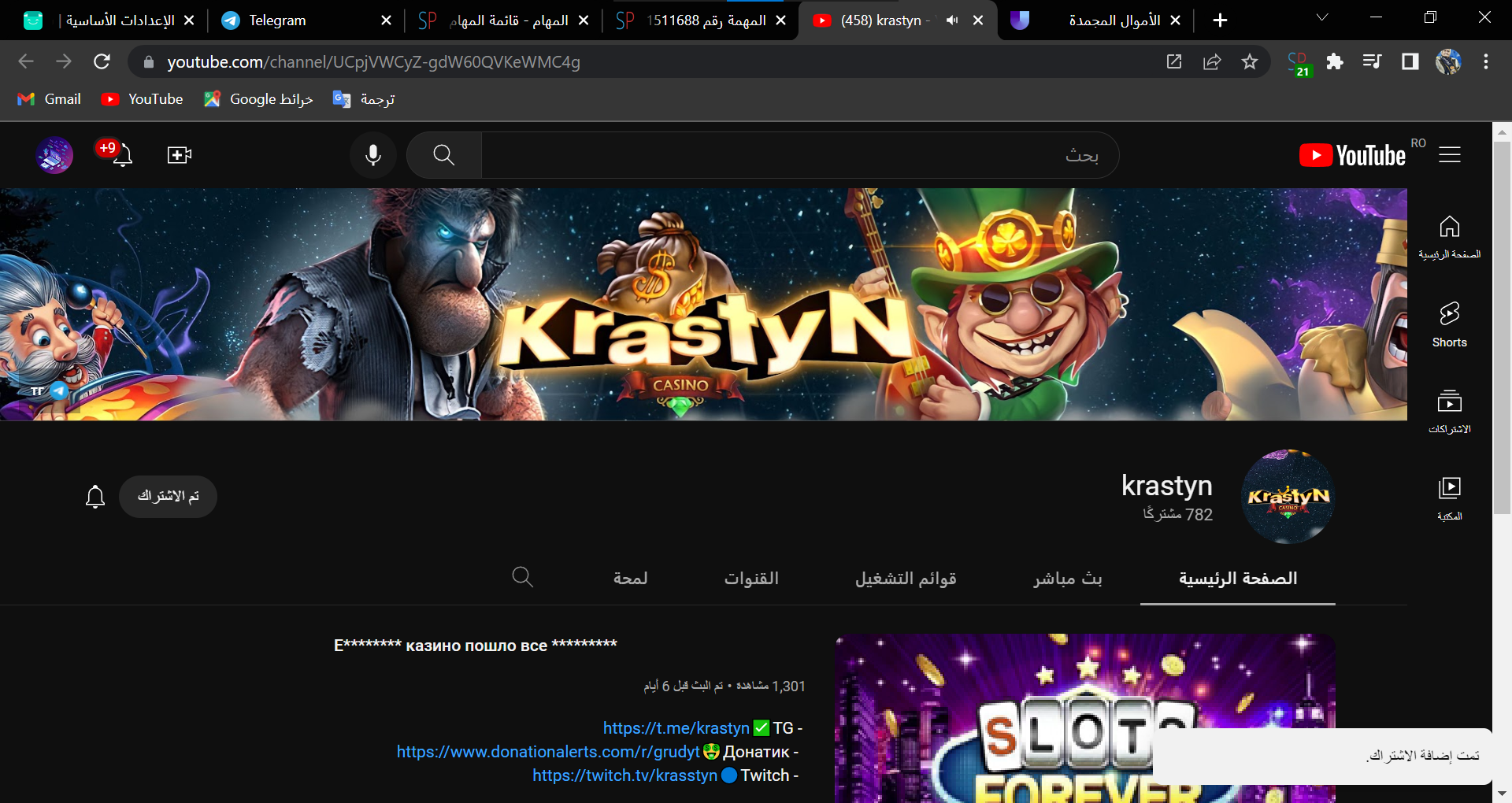Click the browser address bar URL
Viewport: 1512px width, 803px height.
pos(373,62)
